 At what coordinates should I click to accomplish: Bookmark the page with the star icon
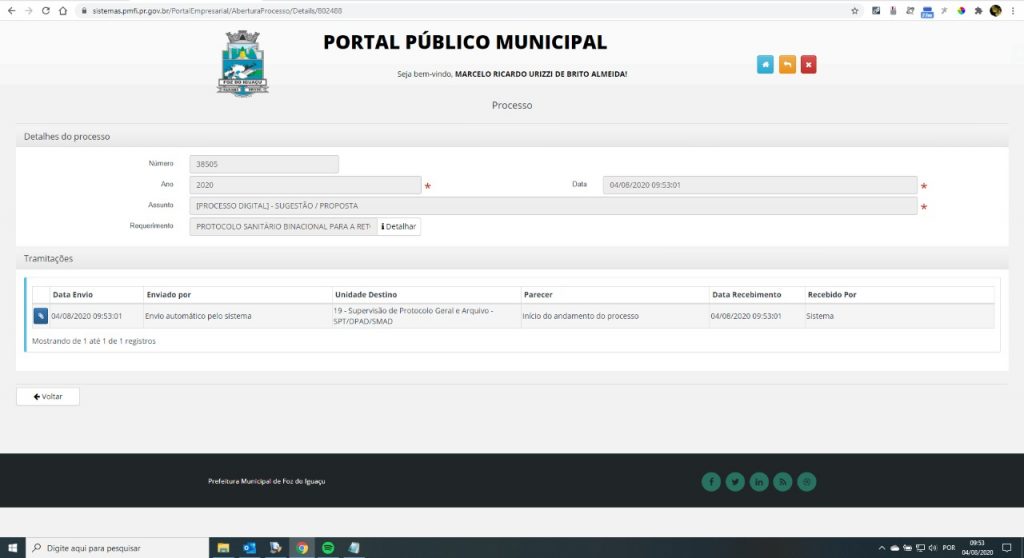(855, 10)
